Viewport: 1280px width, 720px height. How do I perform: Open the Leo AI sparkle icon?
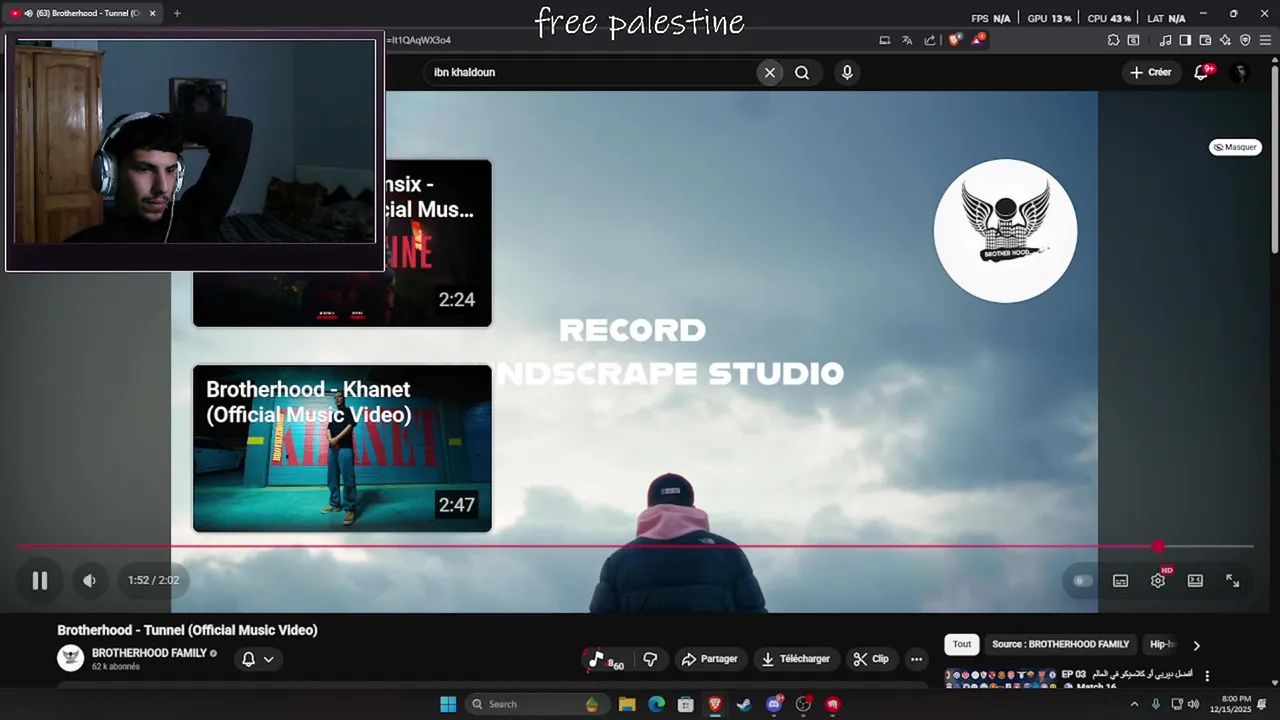pos(1225,40)
